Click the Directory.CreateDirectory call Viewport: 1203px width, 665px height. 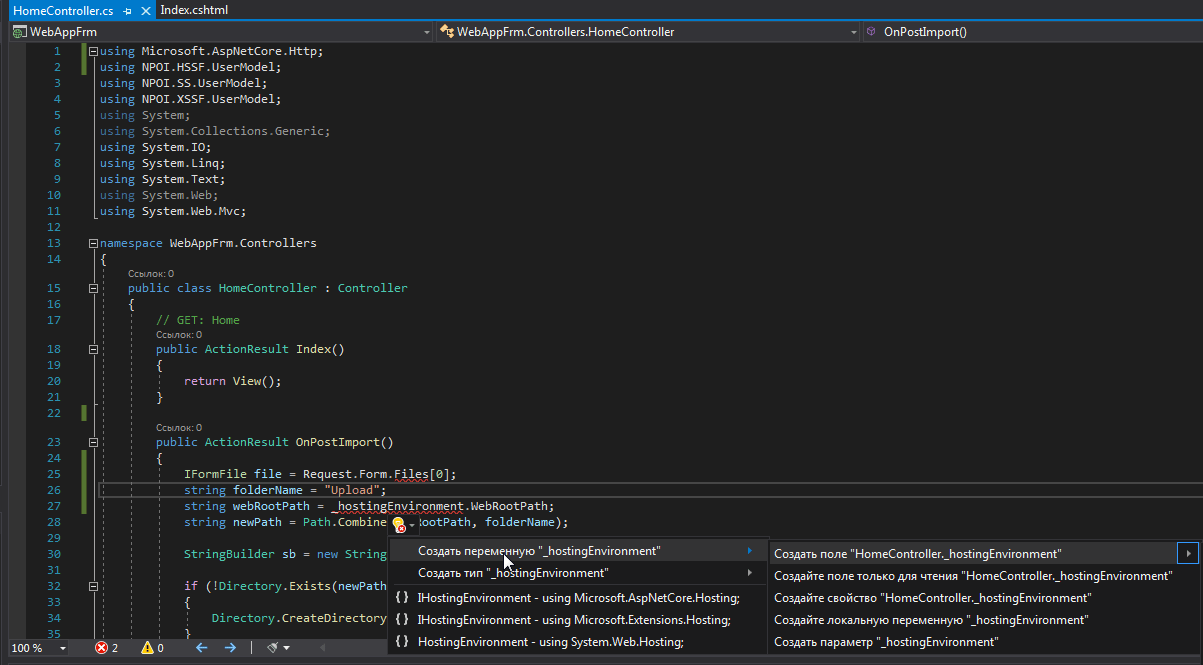pos(298,618)
